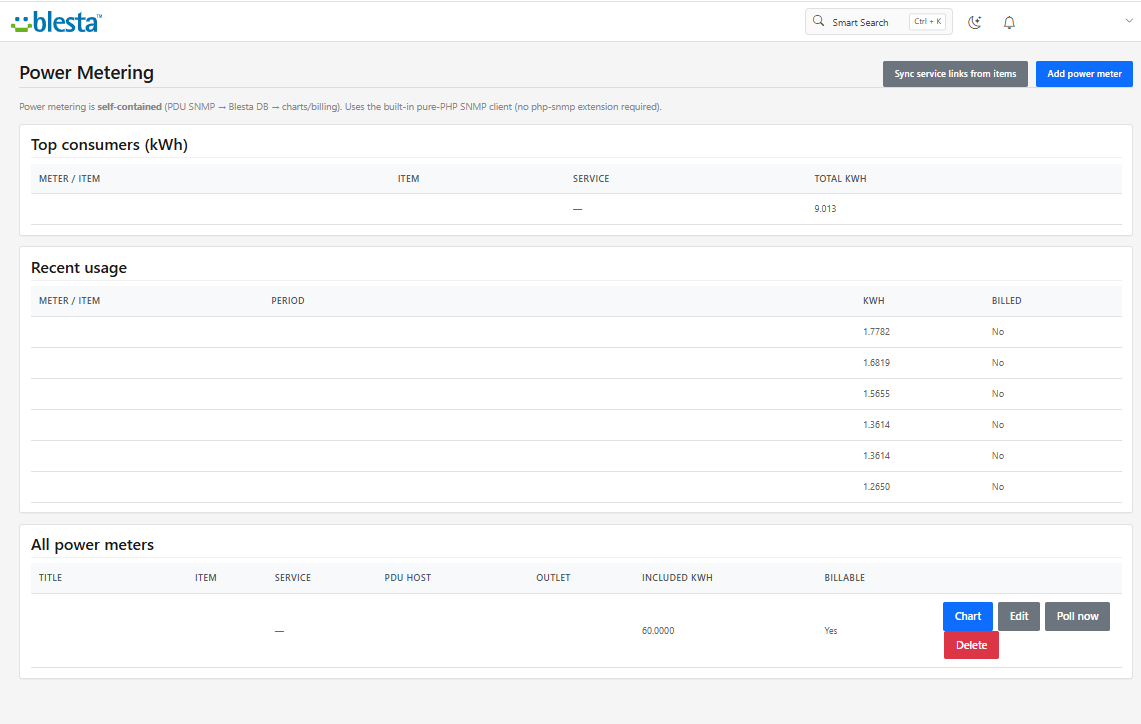
Task: Click the INCLUDED KWH column header
Action: [677, 578]
